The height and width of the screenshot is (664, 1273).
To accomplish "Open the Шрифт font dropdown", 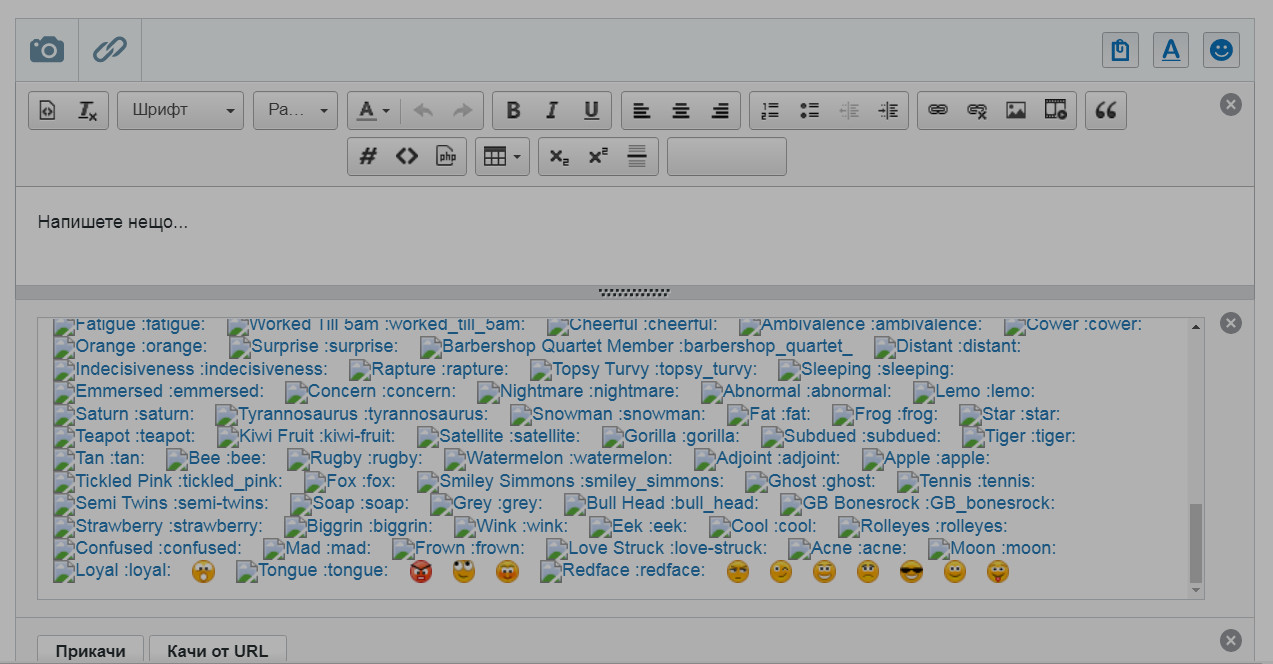I will (181, 110).
